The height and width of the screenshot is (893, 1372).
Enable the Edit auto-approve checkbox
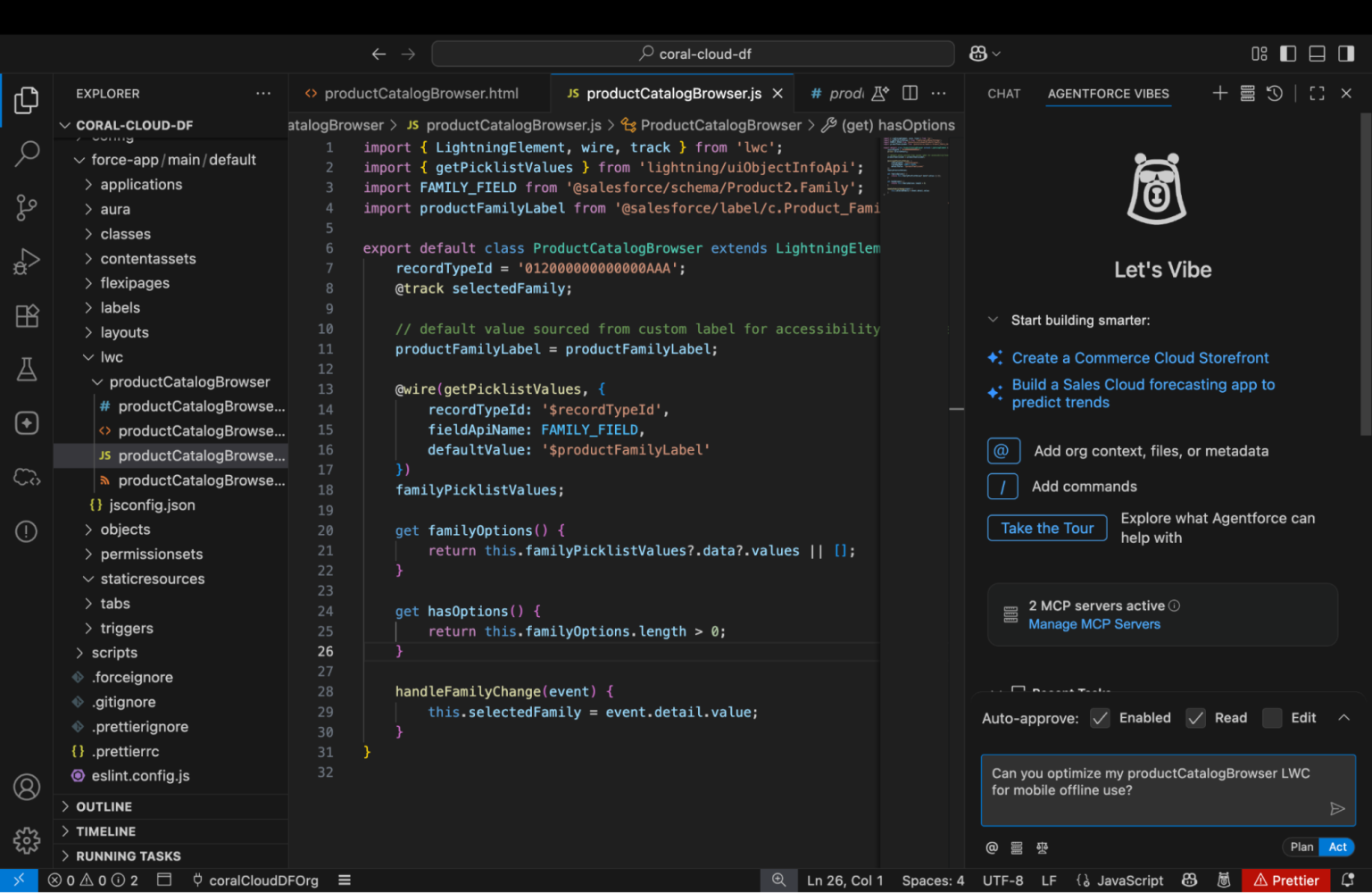point(1271,717)
